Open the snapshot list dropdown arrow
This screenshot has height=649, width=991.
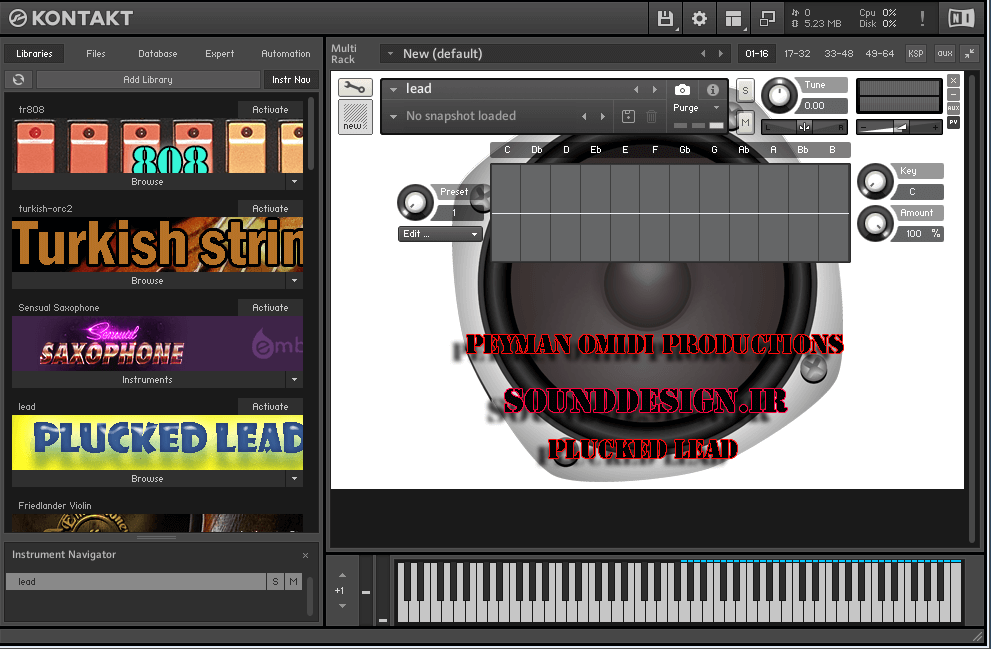pos(393,116)
